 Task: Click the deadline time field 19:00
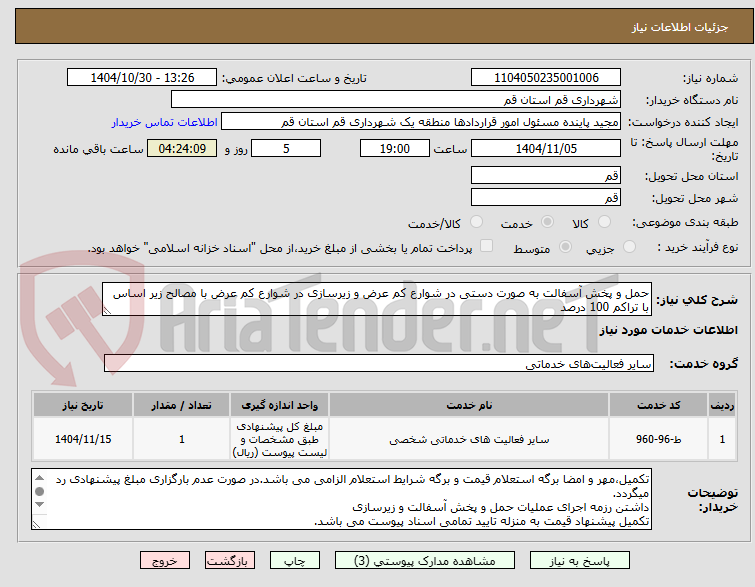click(395, 148)
